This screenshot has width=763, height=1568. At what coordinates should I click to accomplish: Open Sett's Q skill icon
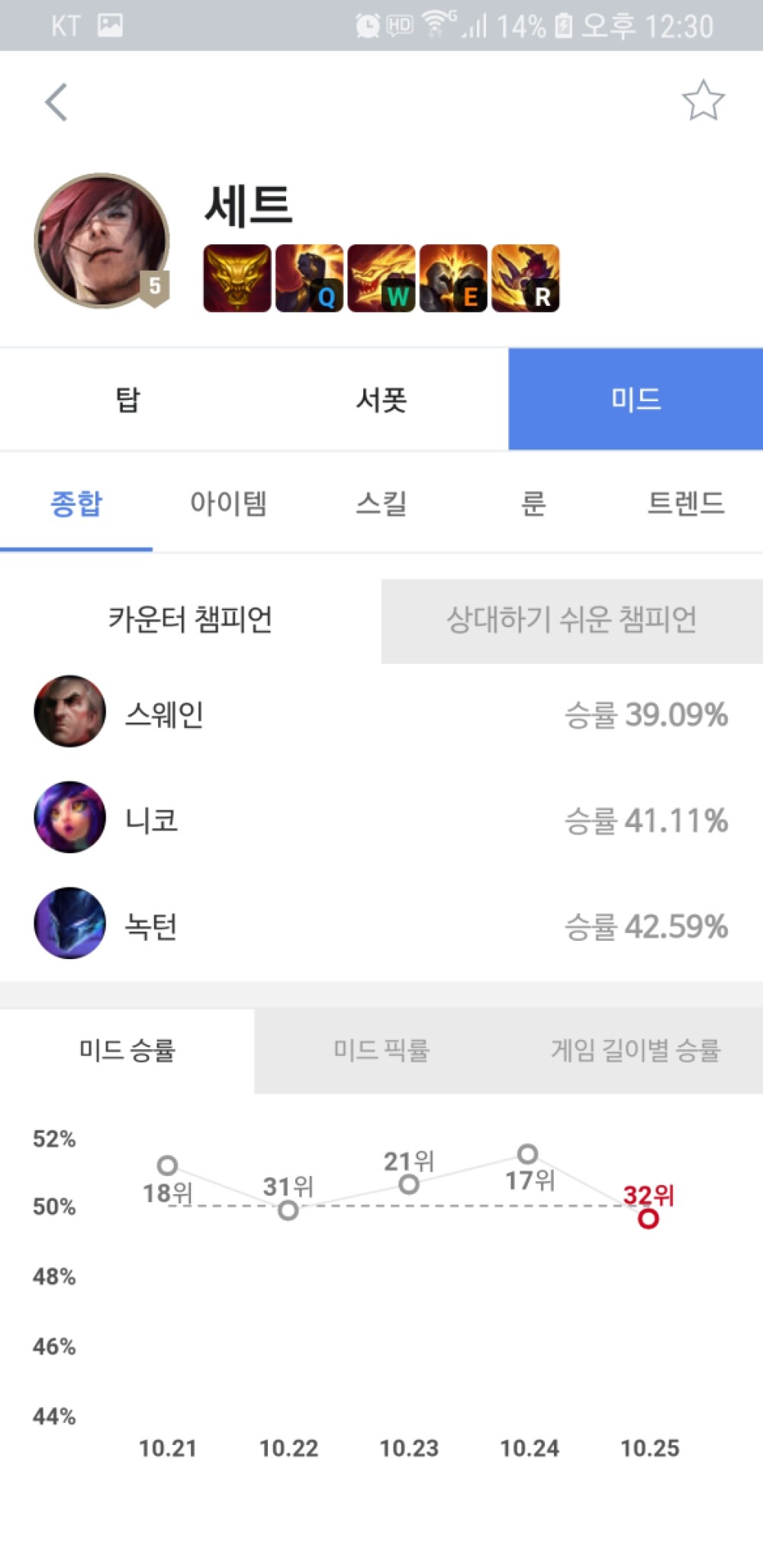(309, 279)
